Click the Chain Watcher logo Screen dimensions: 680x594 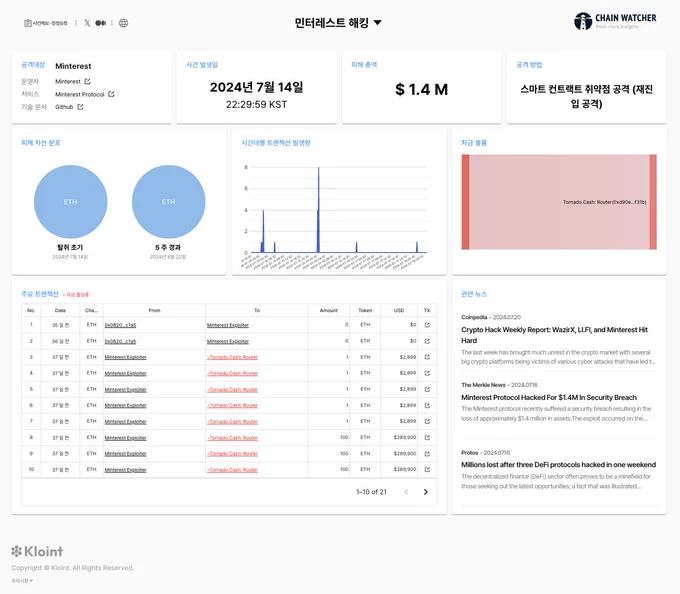(x=615, y=21)
